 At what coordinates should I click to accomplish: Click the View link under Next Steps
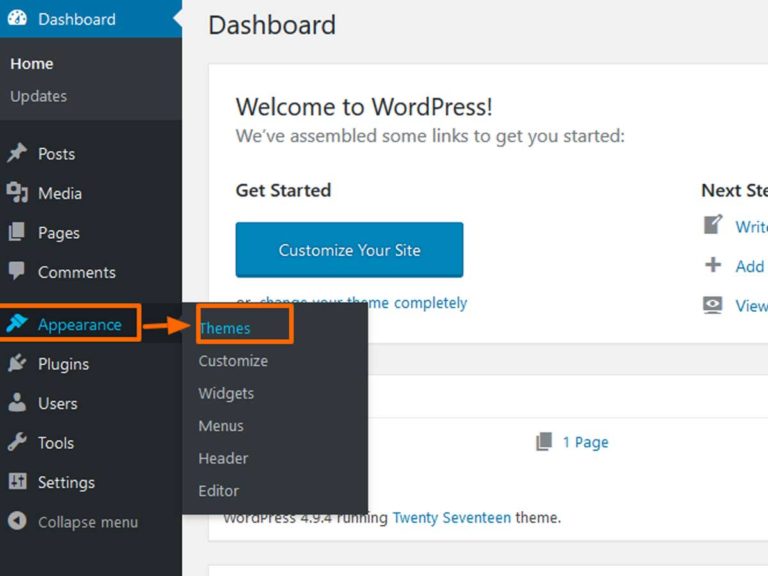pyautogui.click(x=751, y=306)
